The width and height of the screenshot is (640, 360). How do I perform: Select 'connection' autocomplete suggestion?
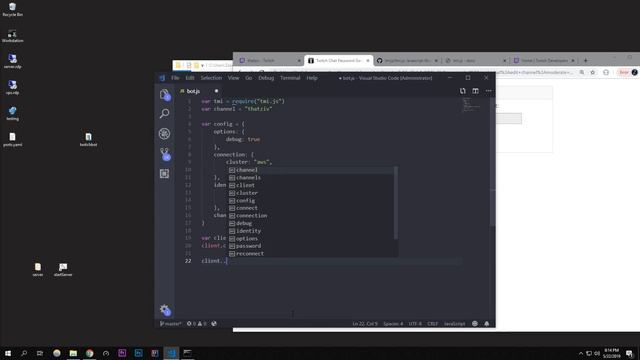coord(313,216)
